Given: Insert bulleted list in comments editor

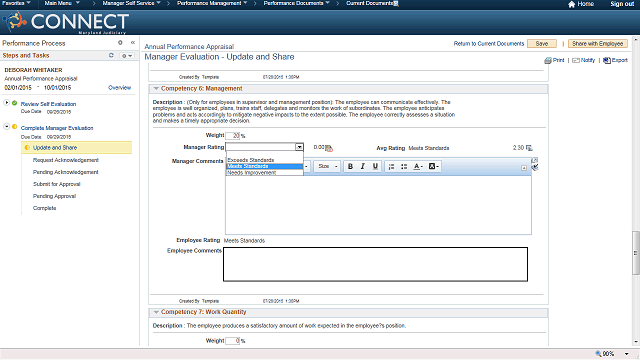Looking at the screenshot, I should click(404, 167).
